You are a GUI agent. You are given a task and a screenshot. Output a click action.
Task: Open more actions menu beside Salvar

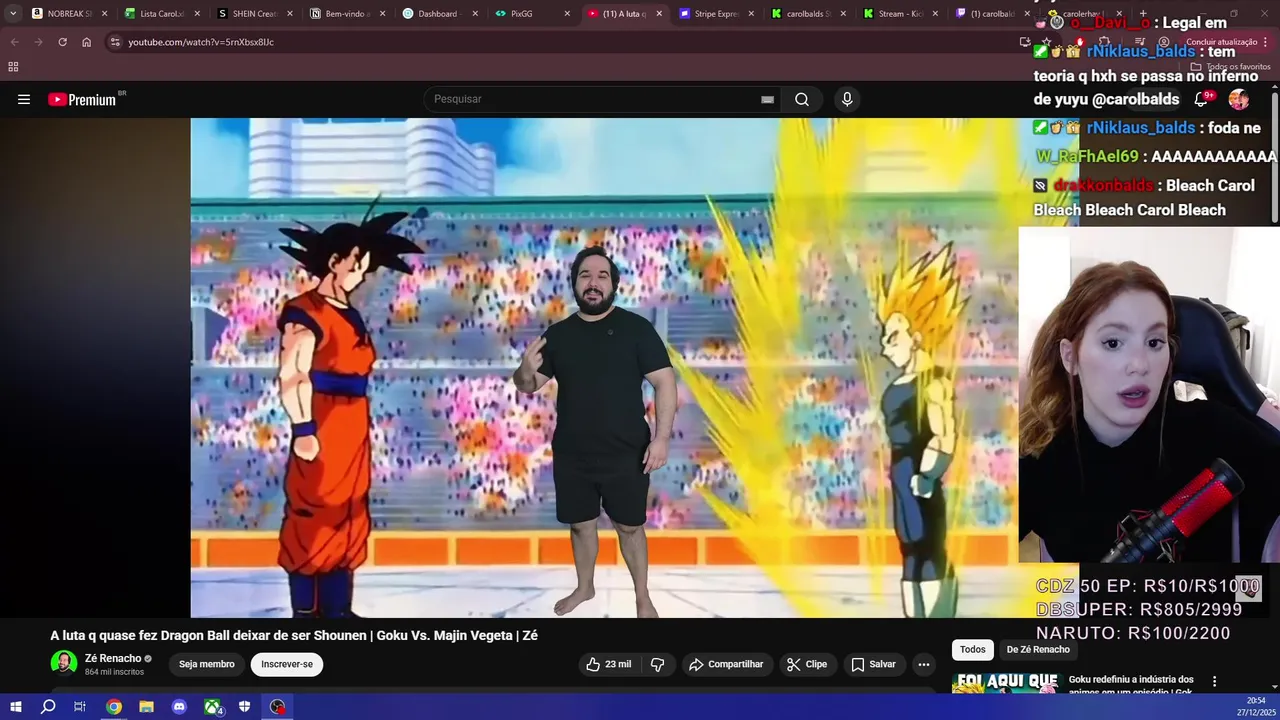[x=924, y=664]
